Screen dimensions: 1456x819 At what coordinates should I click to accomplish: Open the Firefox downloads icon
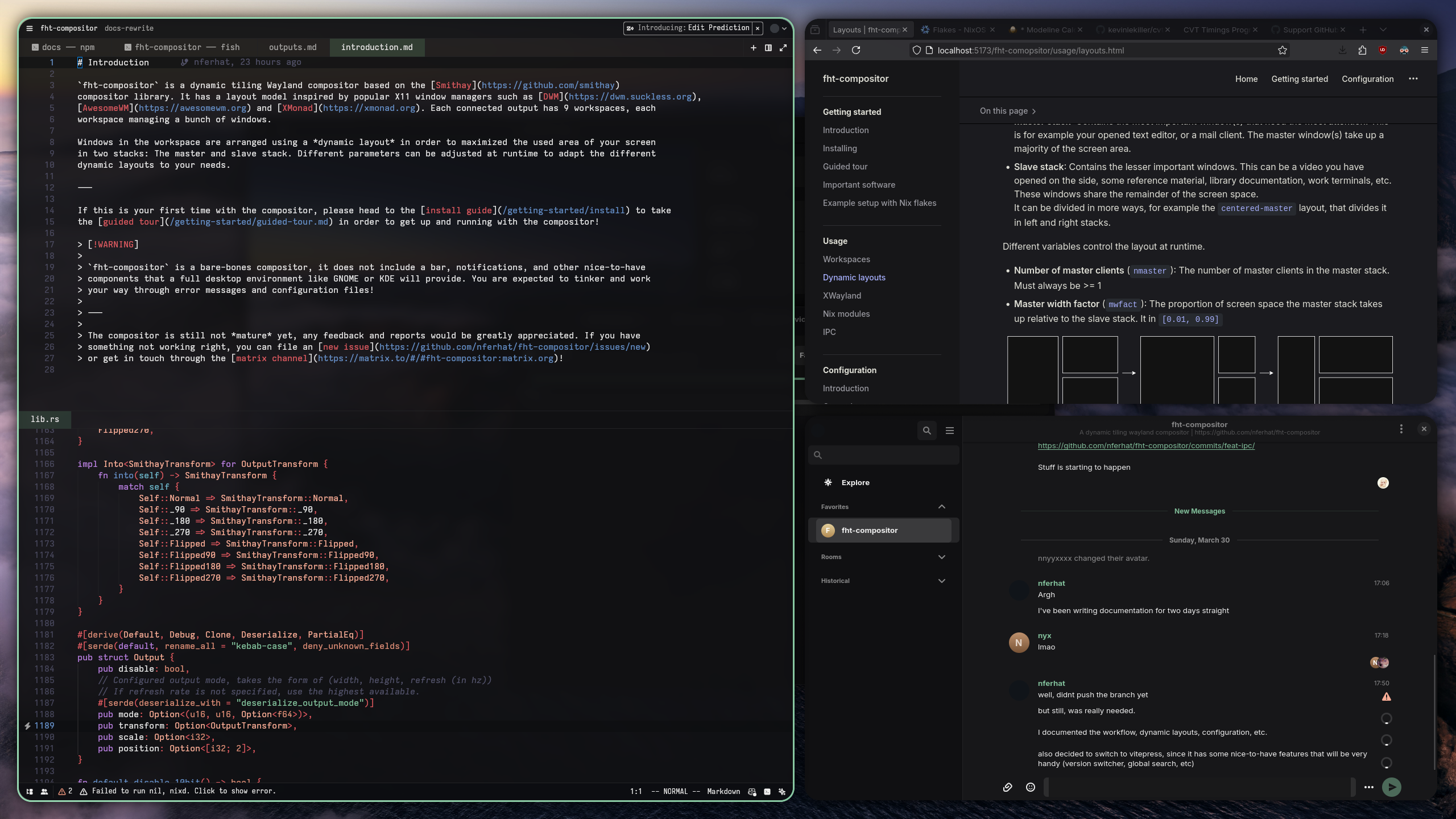pyautogui.click(x=1342, y=50)
